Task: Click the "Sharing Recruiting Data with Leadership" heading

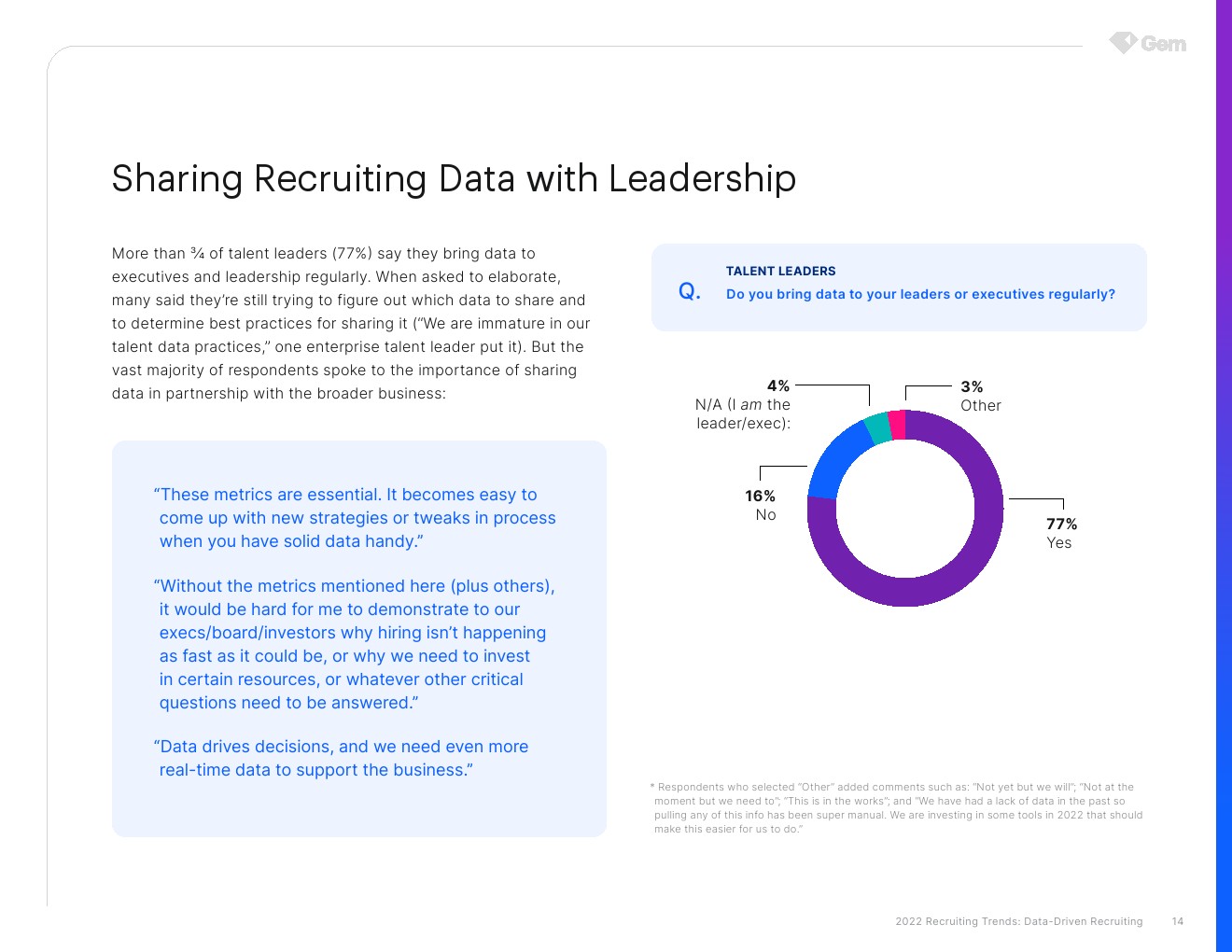Action: [454, 178]
